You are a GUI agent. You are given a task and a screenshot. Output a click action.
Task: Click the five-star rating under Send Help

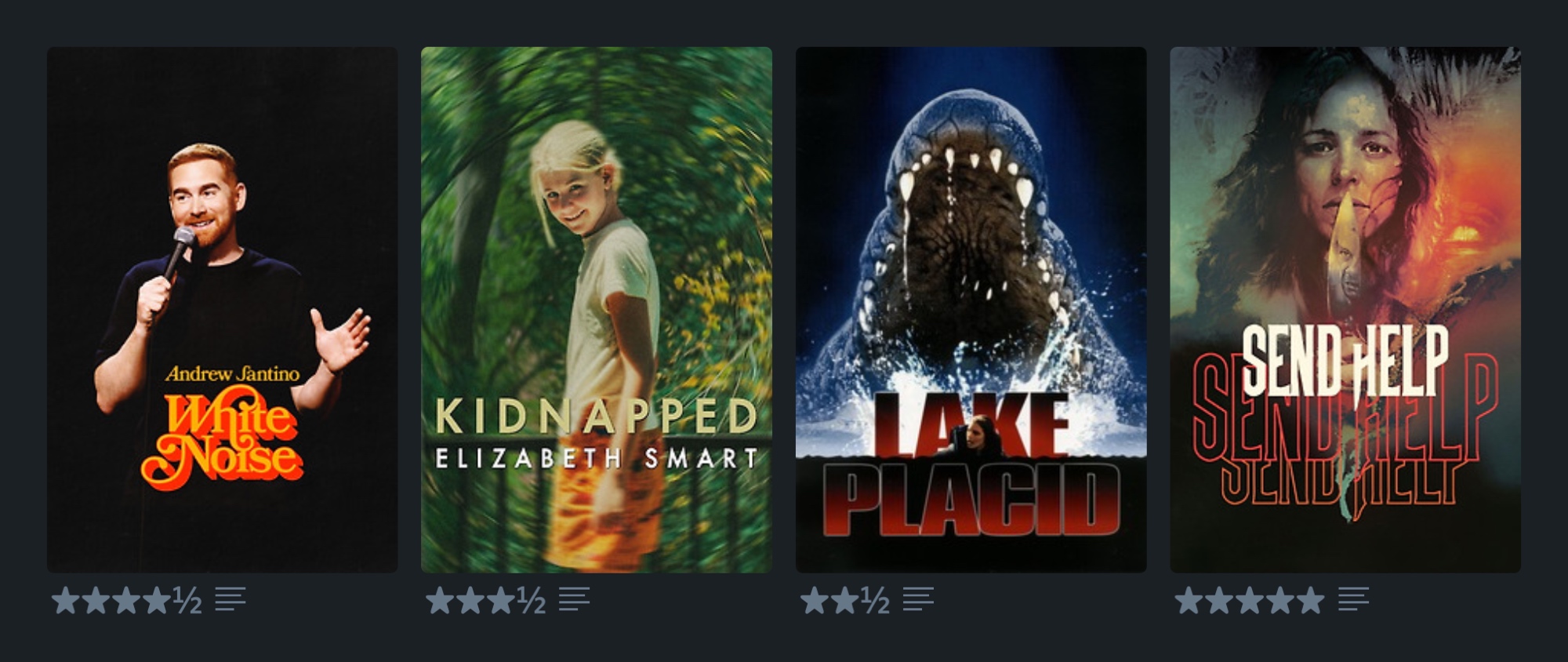(x=1250, y=601)
